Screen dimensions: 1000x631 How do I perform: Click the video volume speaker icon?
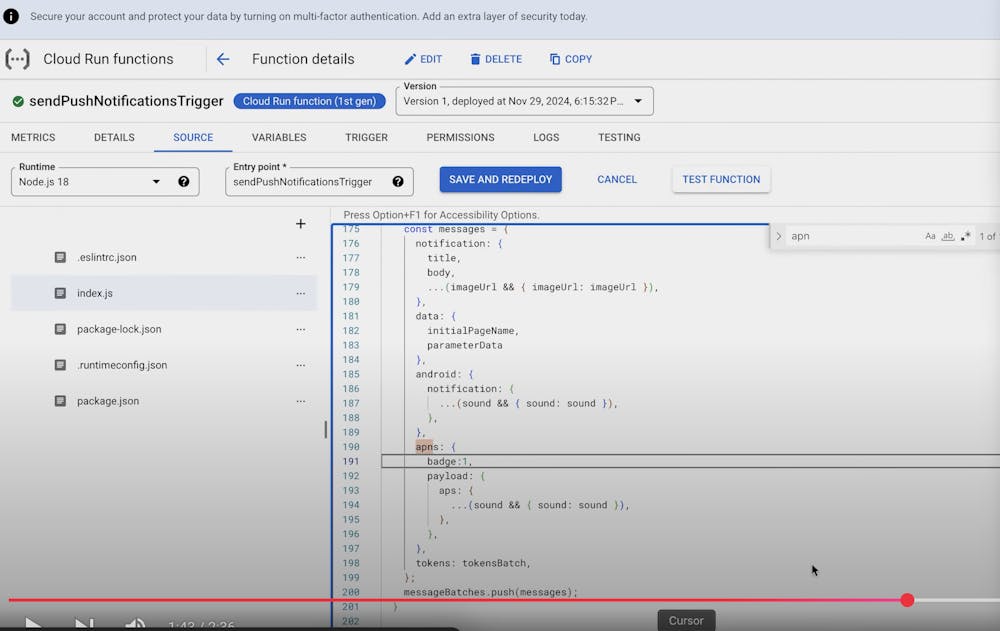pos(135,623)
